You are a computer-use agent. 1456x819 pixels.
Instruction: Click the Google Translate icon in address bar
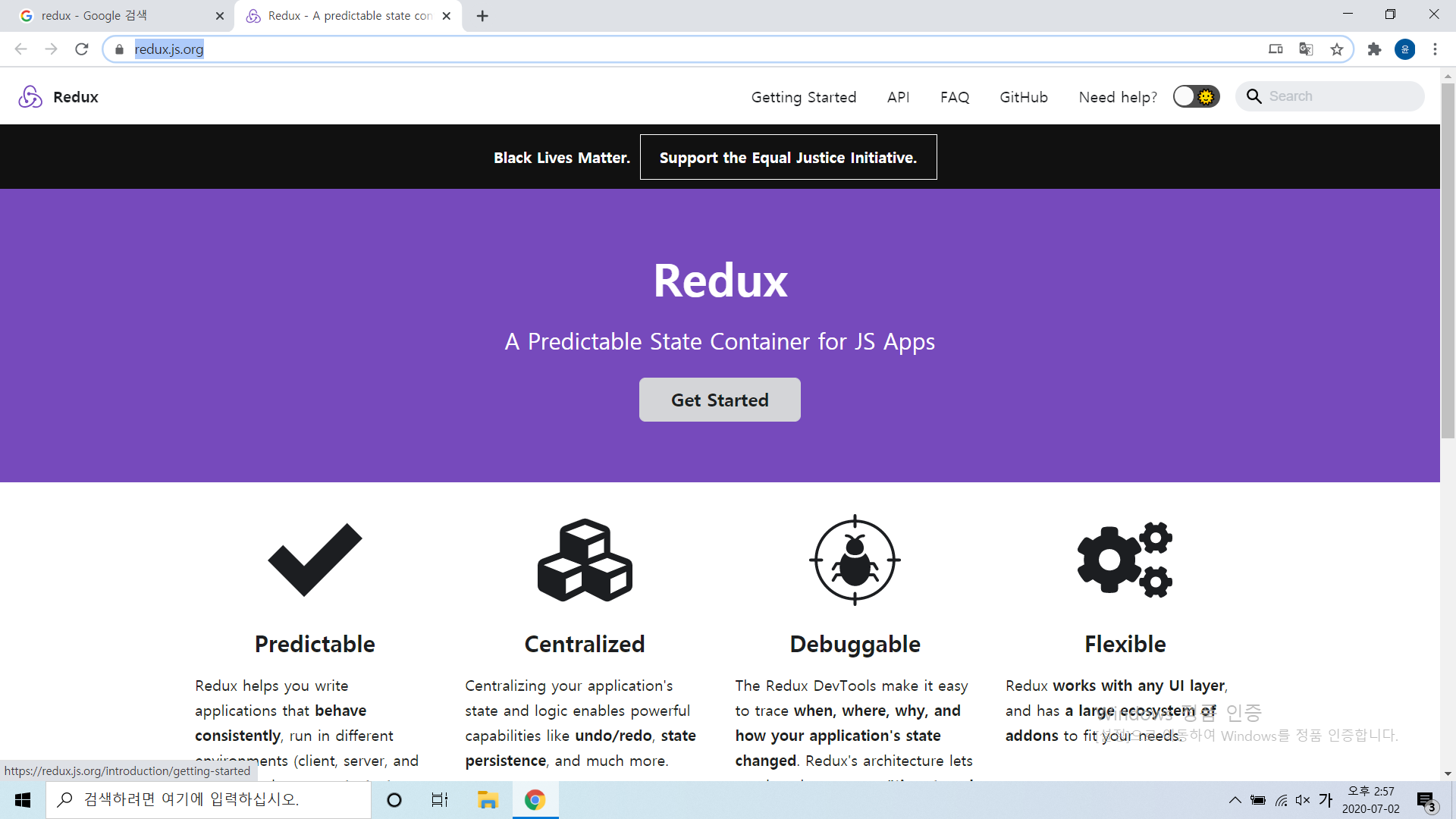click(x=1306, y=49)
